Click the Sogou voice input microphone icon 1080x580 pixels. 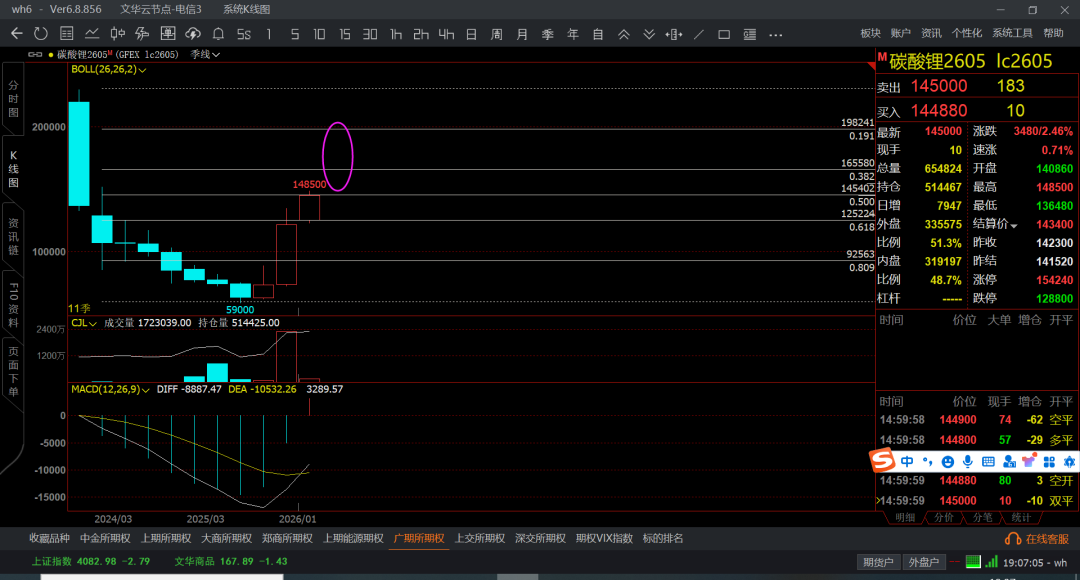[968, 462]
